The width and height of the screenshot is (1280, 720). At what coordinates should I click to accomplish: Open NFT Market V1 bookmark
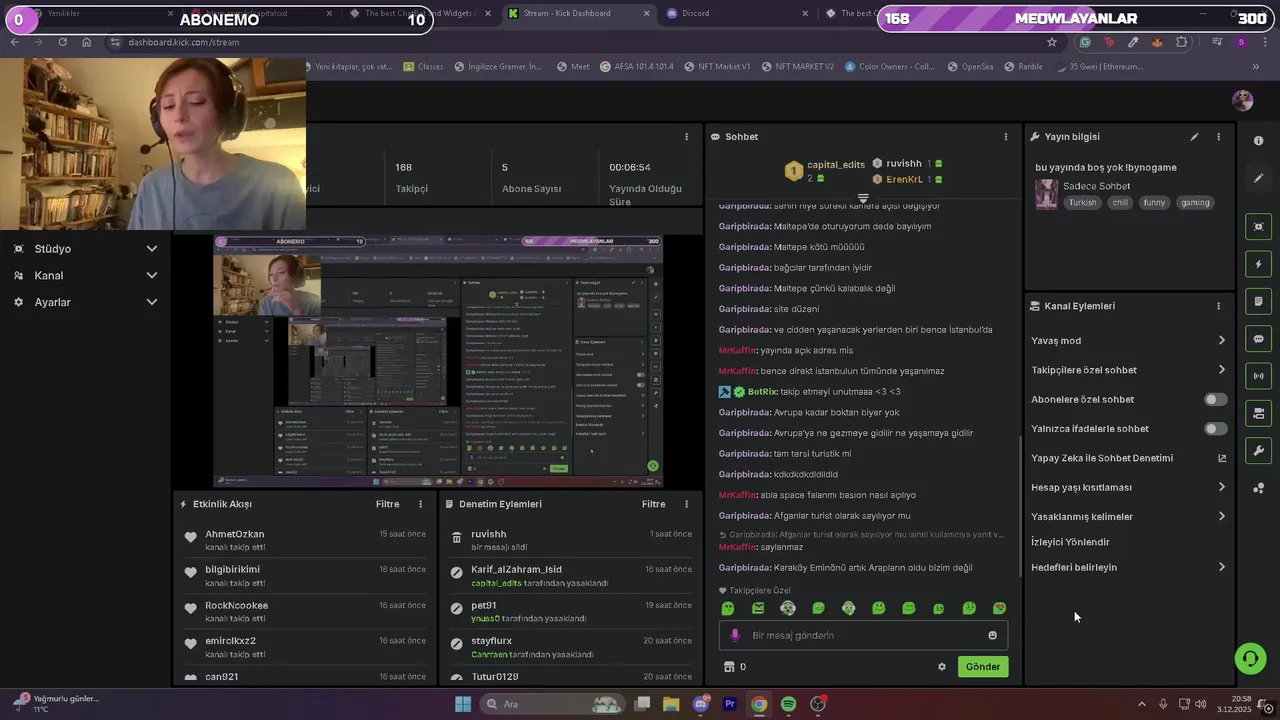pos(716,67)
